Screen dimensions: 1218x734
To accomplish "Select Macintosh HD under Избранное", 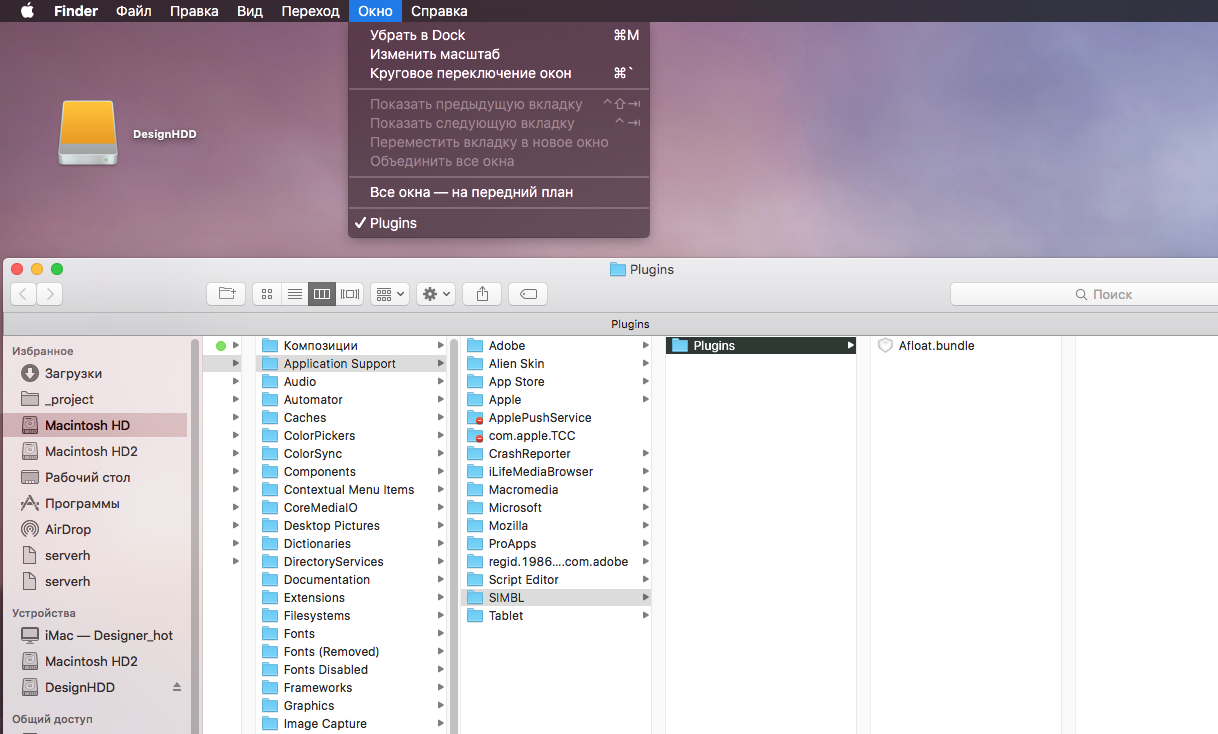I will pyautogui.click(x=87, y=425).
